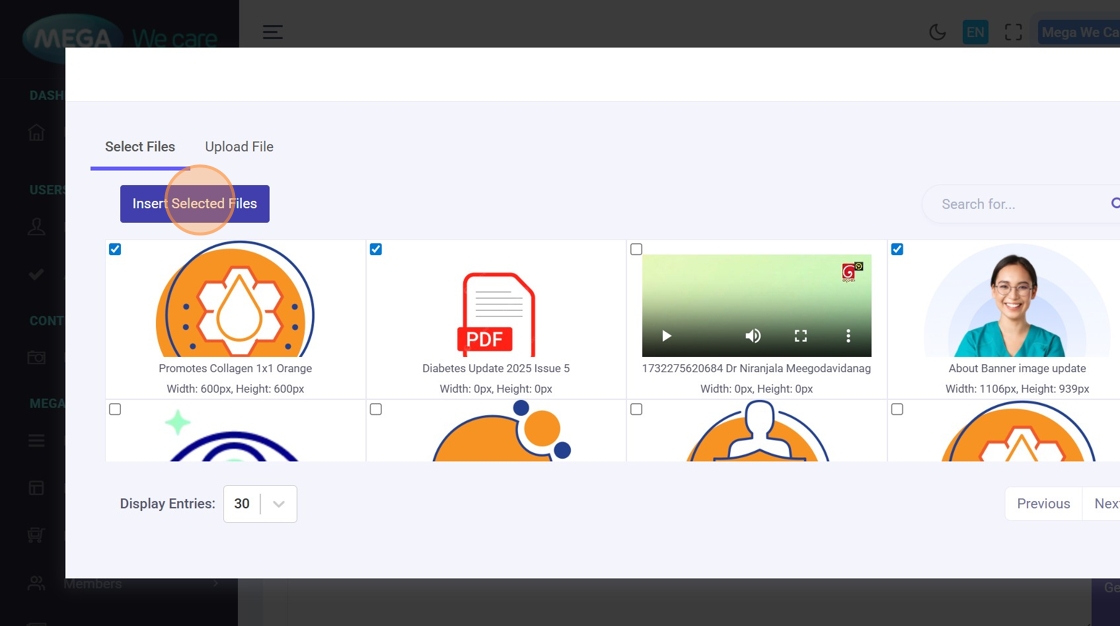Click Insert Selected Files button
The image size is (1120, 626).
(195, 204)
